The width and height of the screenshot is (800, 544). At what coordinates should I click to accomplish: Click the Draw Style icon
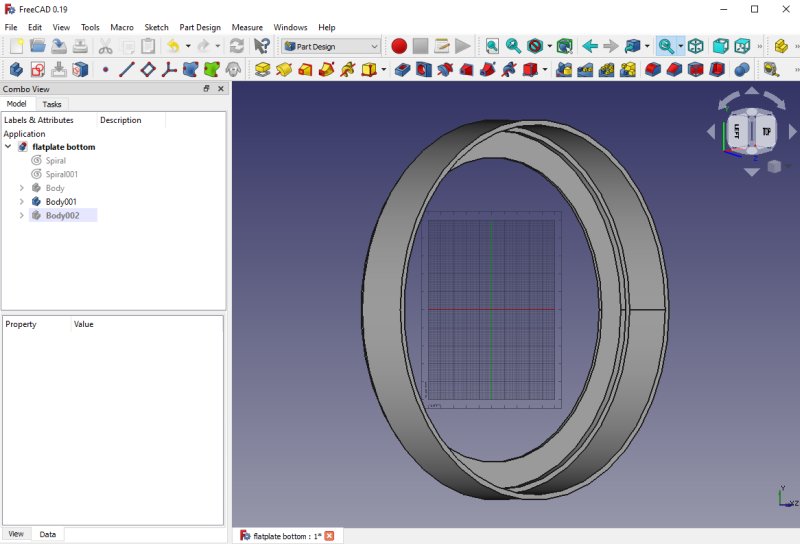(x=535, y=46)
